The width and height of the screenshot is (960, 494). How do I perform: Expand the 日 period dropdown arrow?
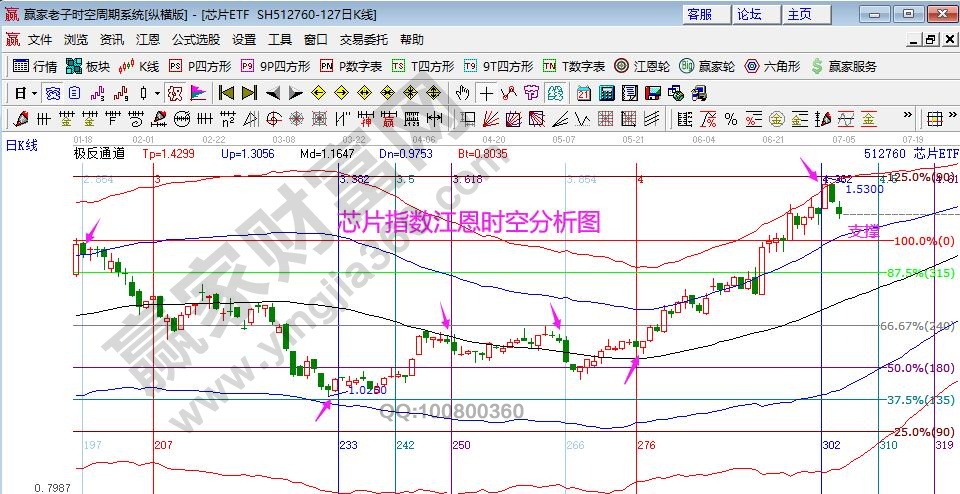coord(33,93)
